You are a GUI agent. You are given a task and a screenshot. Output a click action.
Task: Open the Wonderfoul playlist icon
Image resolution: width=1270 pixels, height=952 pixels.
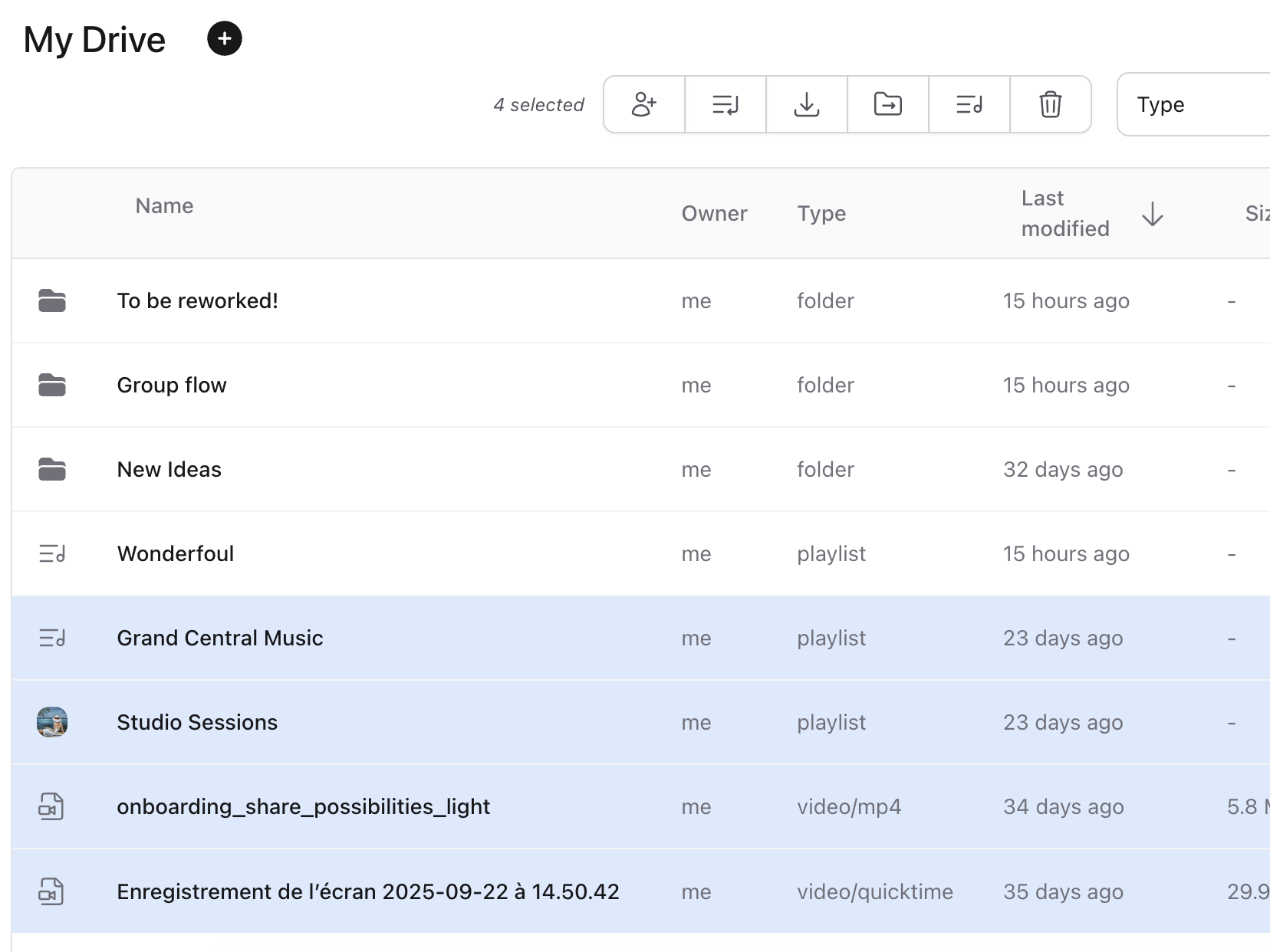(x=51, y=553)
